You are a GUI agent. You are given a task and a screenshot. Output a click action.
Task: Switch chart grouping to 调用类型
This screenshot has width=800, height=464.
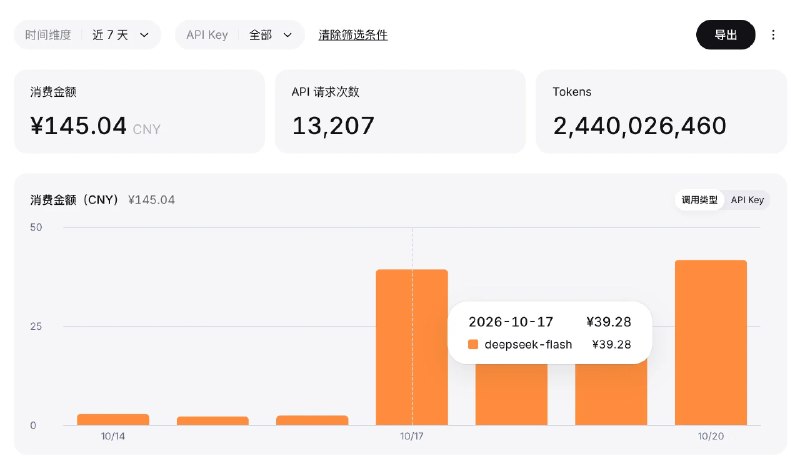point(699,200)
